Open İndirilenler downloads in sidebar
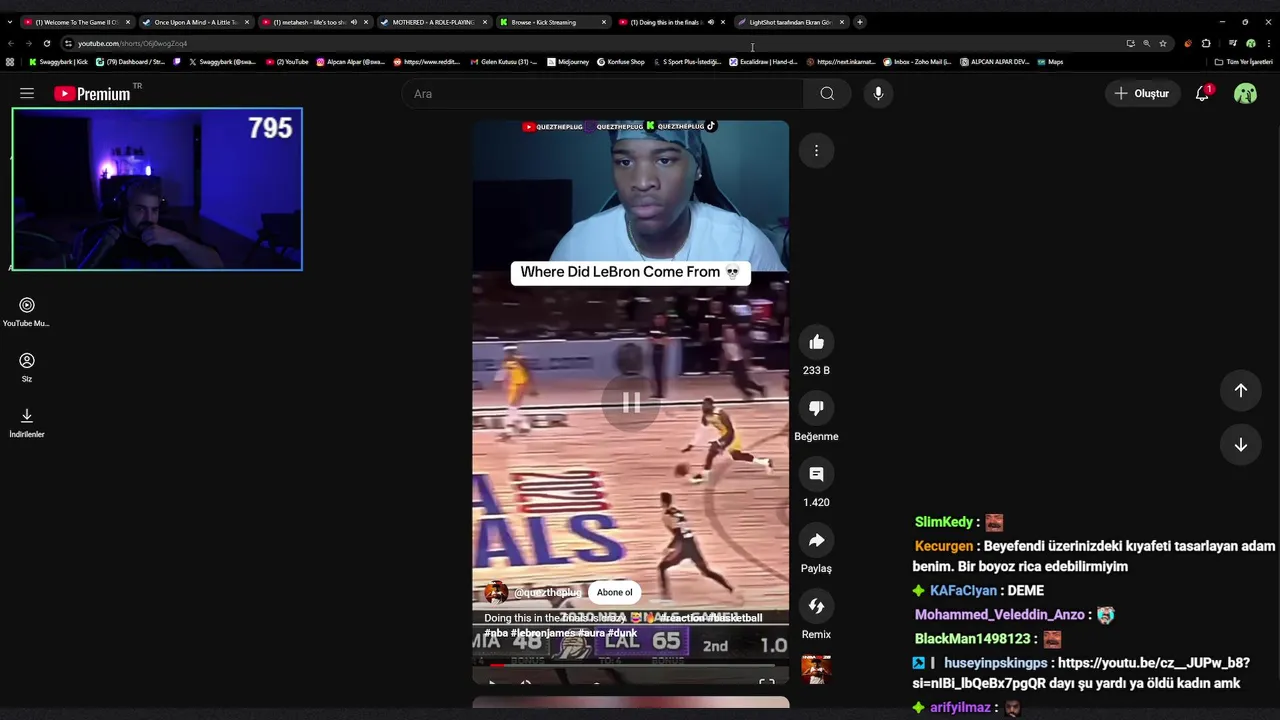 point(26,423)
